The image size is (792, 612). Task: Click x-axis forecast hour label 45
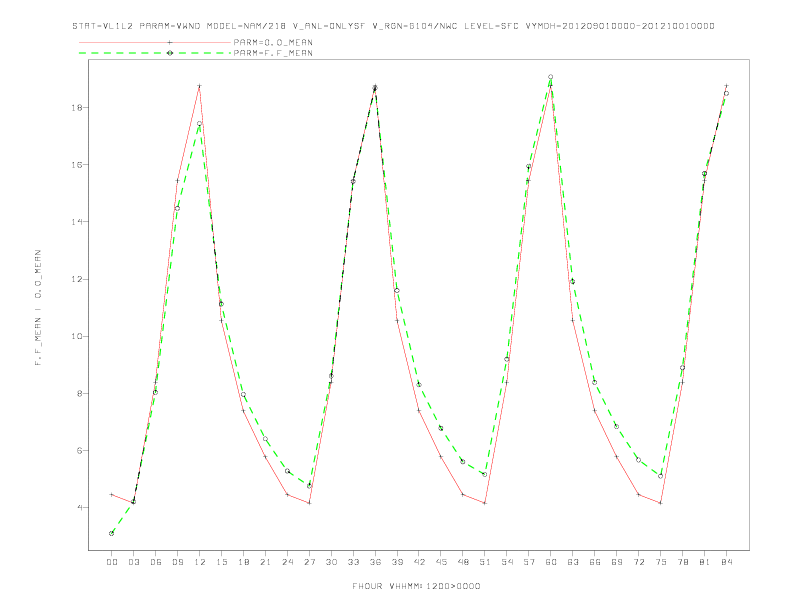pos(441,562)
